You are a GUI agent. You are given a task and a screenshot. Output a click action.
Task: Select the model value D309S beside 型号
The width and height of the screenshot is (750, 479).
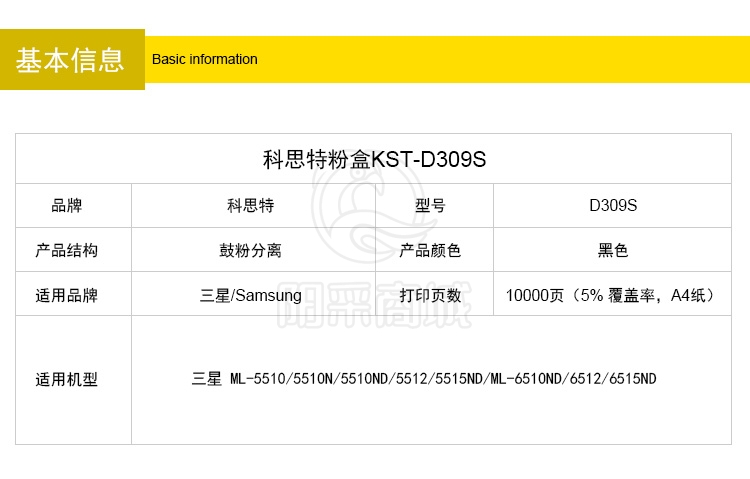point(613,206)
